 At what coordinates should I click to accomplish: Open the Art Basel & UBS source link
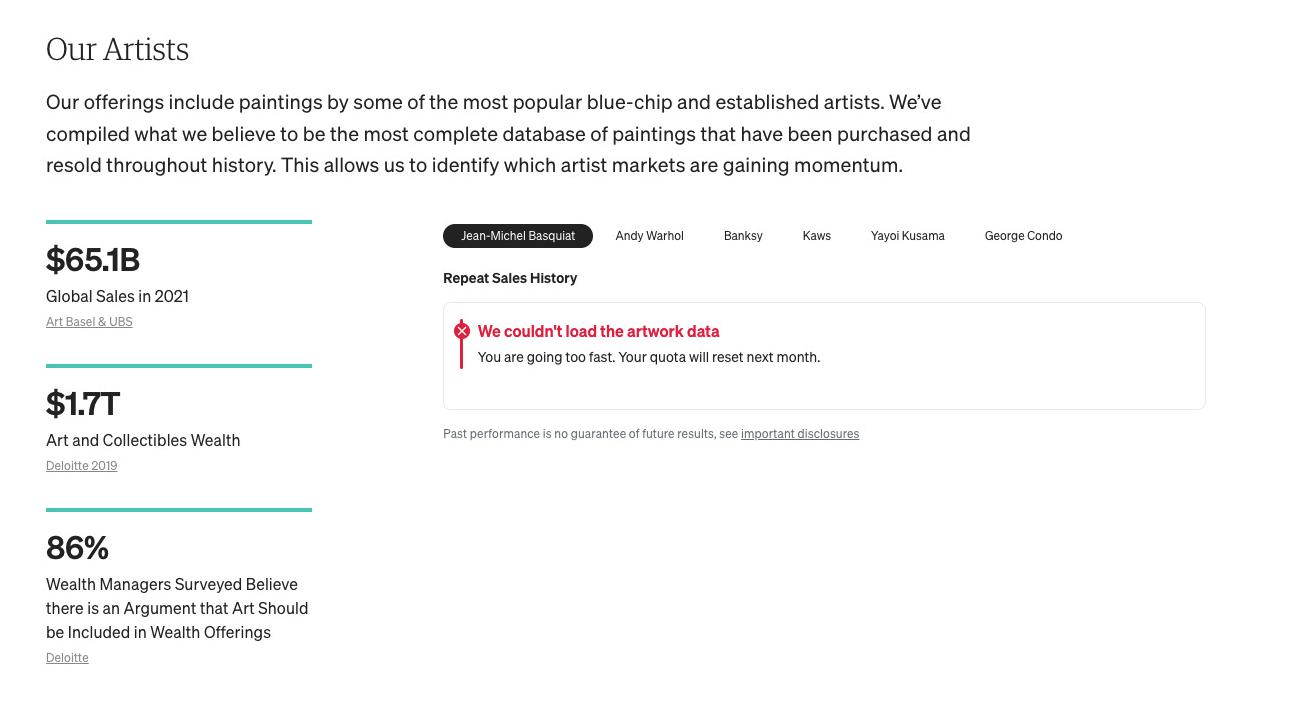(89, 322)
